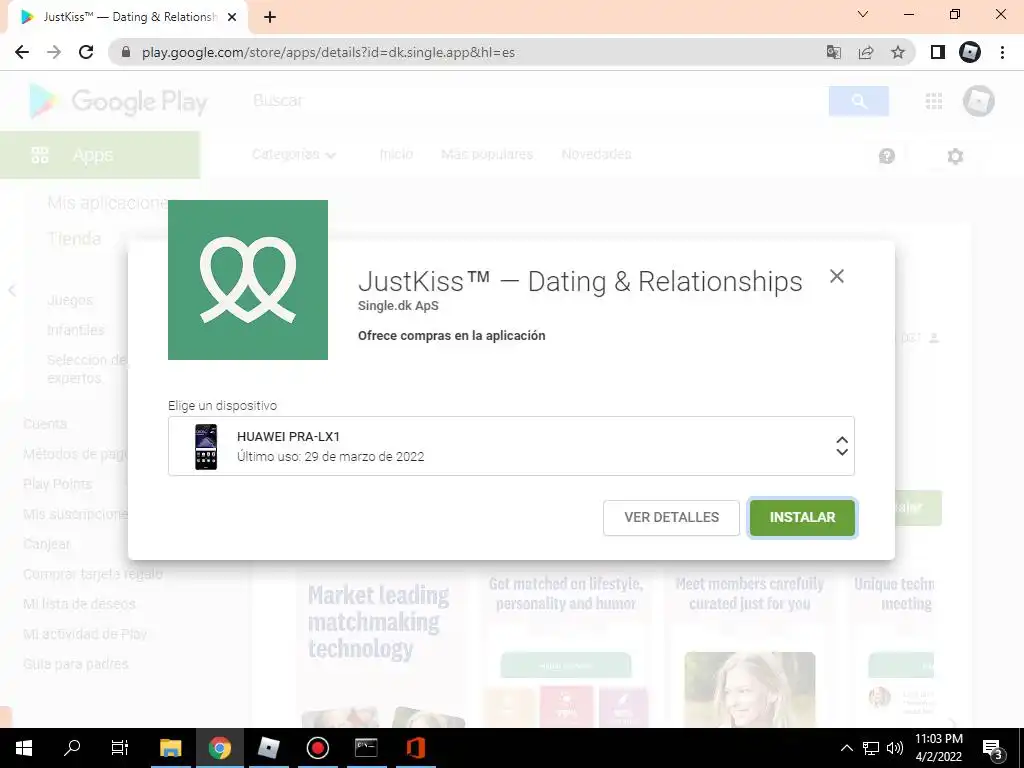Open Chrome side panel

(x=938, y=52)
